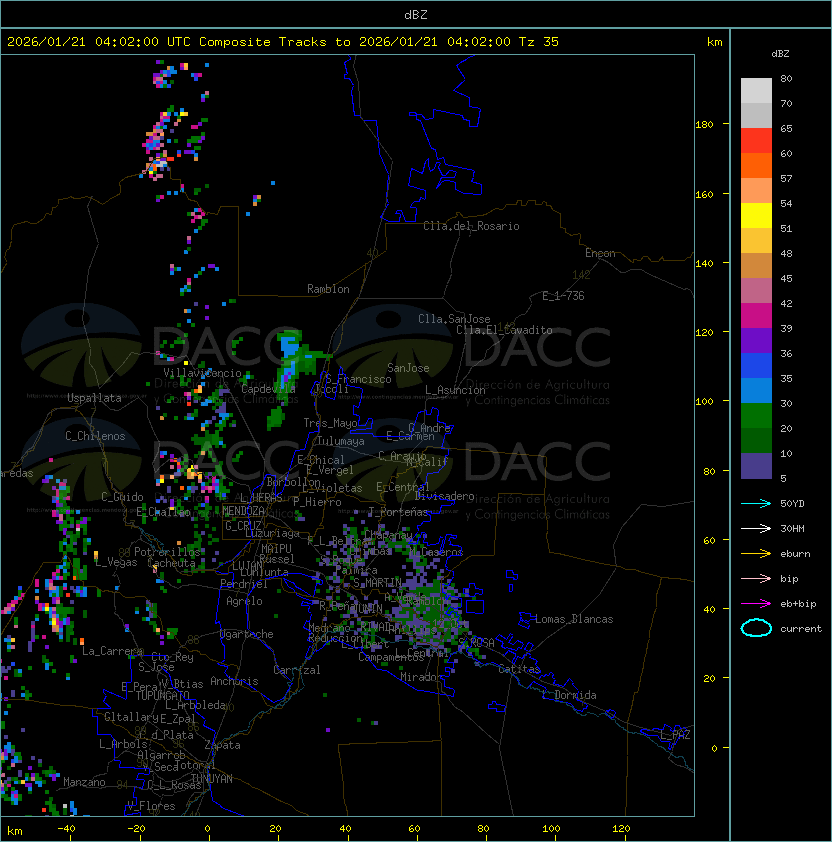Screen dimensions: 832x842
Task: Select the dark green 20–10 dBZ swatch
Action: (756, 440)
